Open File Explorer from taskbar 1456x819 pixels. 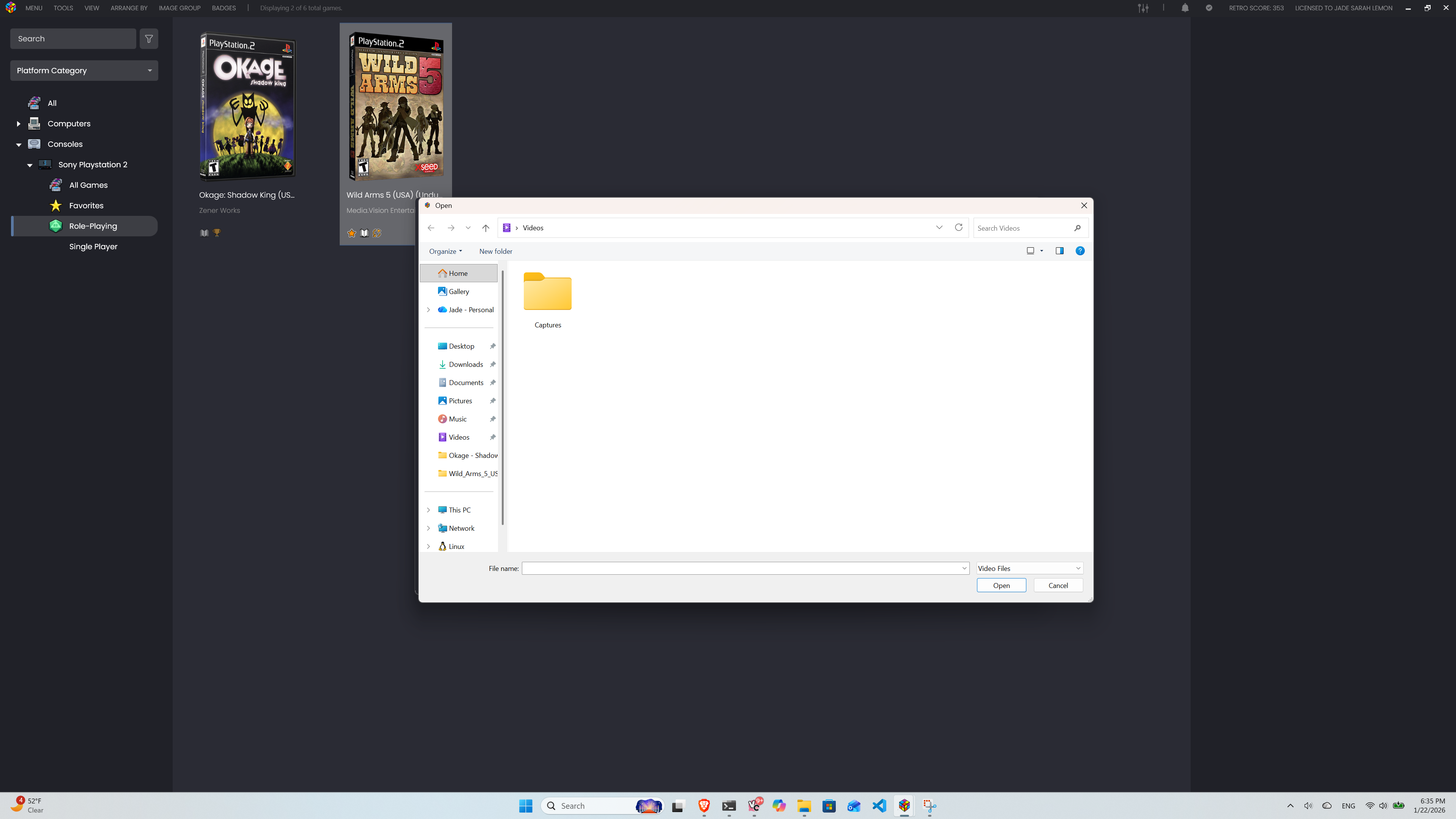[804, 806]
